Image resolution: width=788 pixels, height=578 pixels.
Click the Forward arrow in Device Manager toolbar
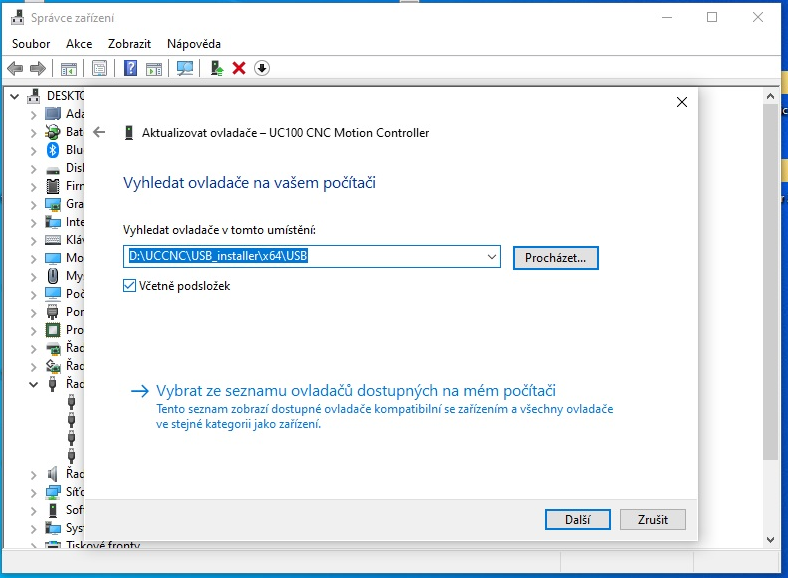coord(38,68)
